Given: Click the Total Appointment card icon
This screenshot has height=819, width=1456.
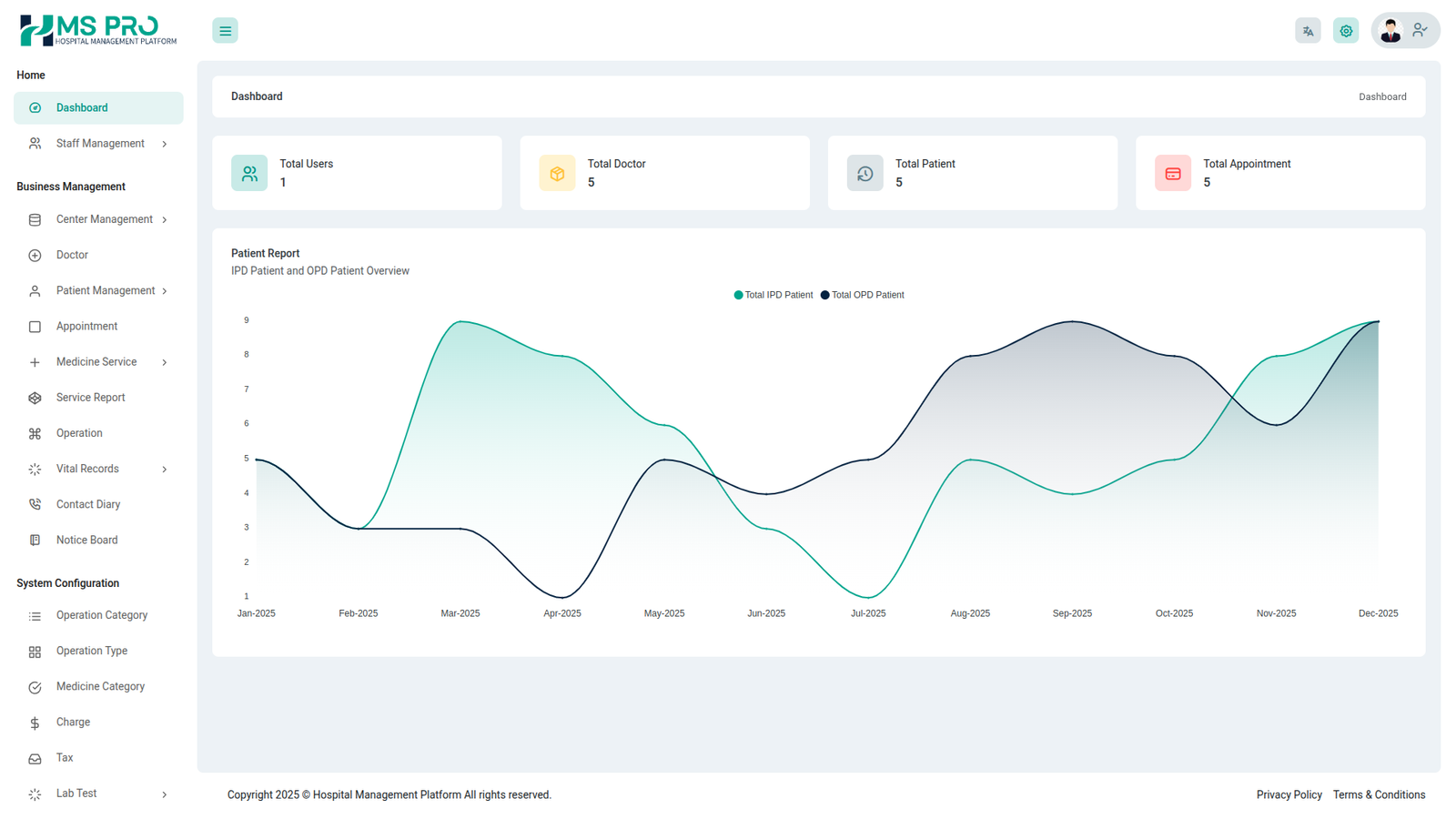Looking at the screenshot, I should 1173,173.
